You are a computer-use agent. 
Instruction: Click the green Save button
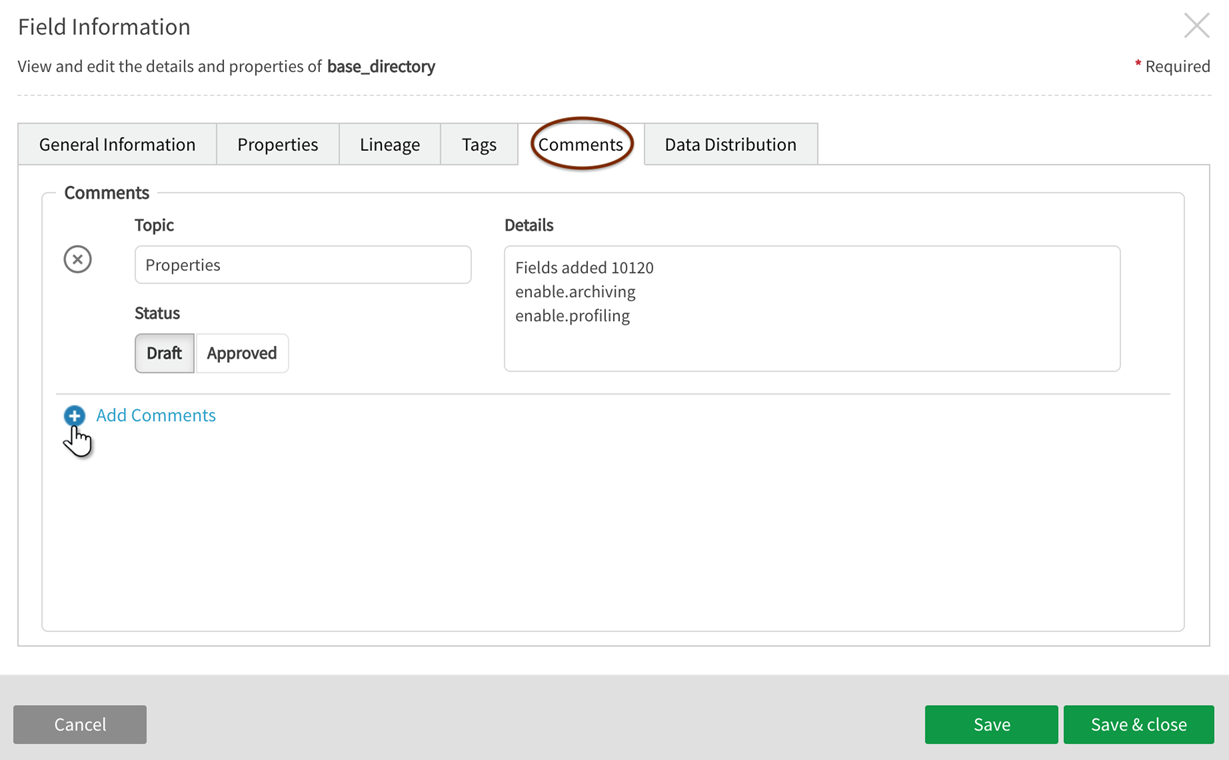[x=991, y=725]
